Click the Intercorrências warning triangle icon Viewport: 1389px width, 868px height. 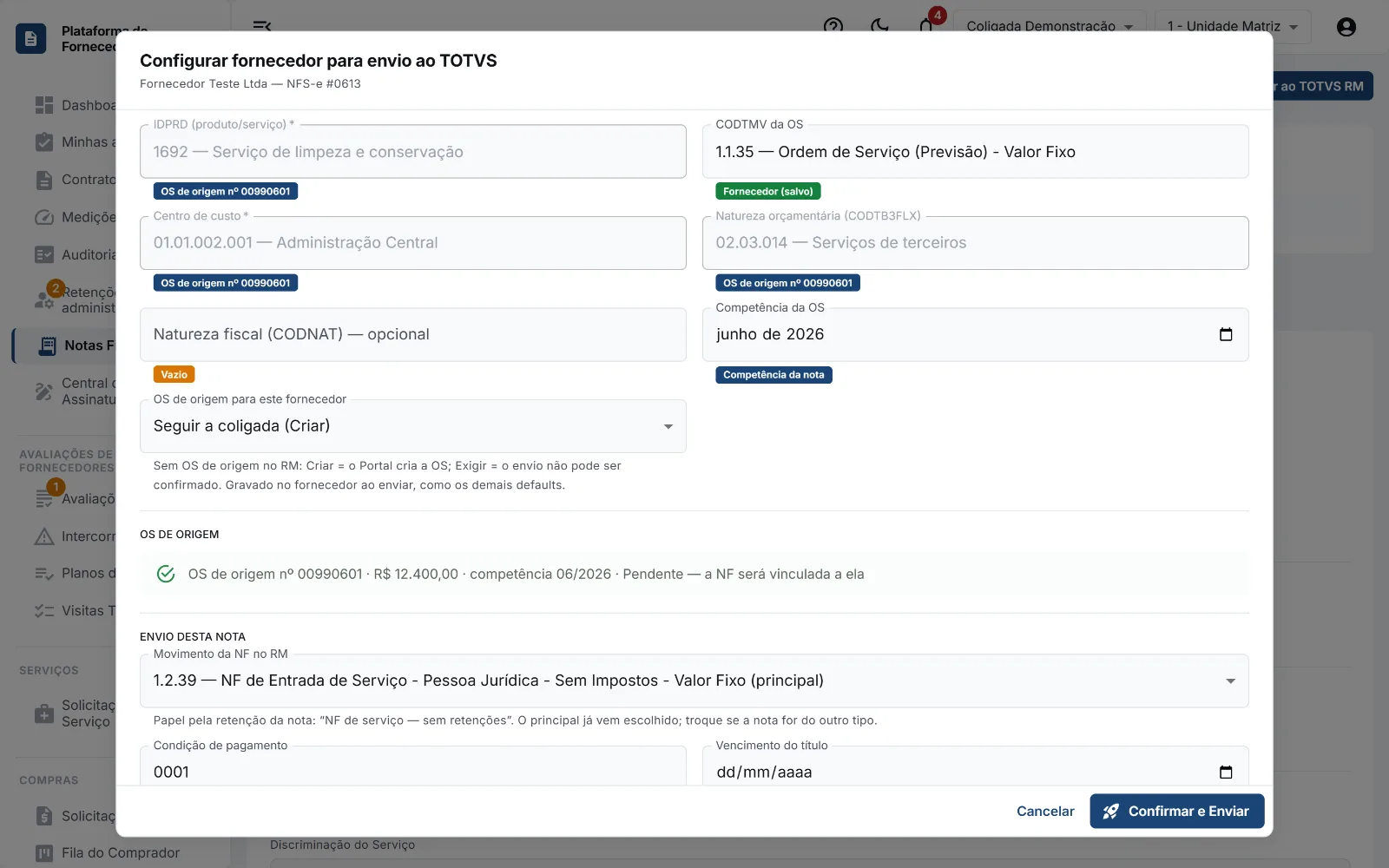44,536
